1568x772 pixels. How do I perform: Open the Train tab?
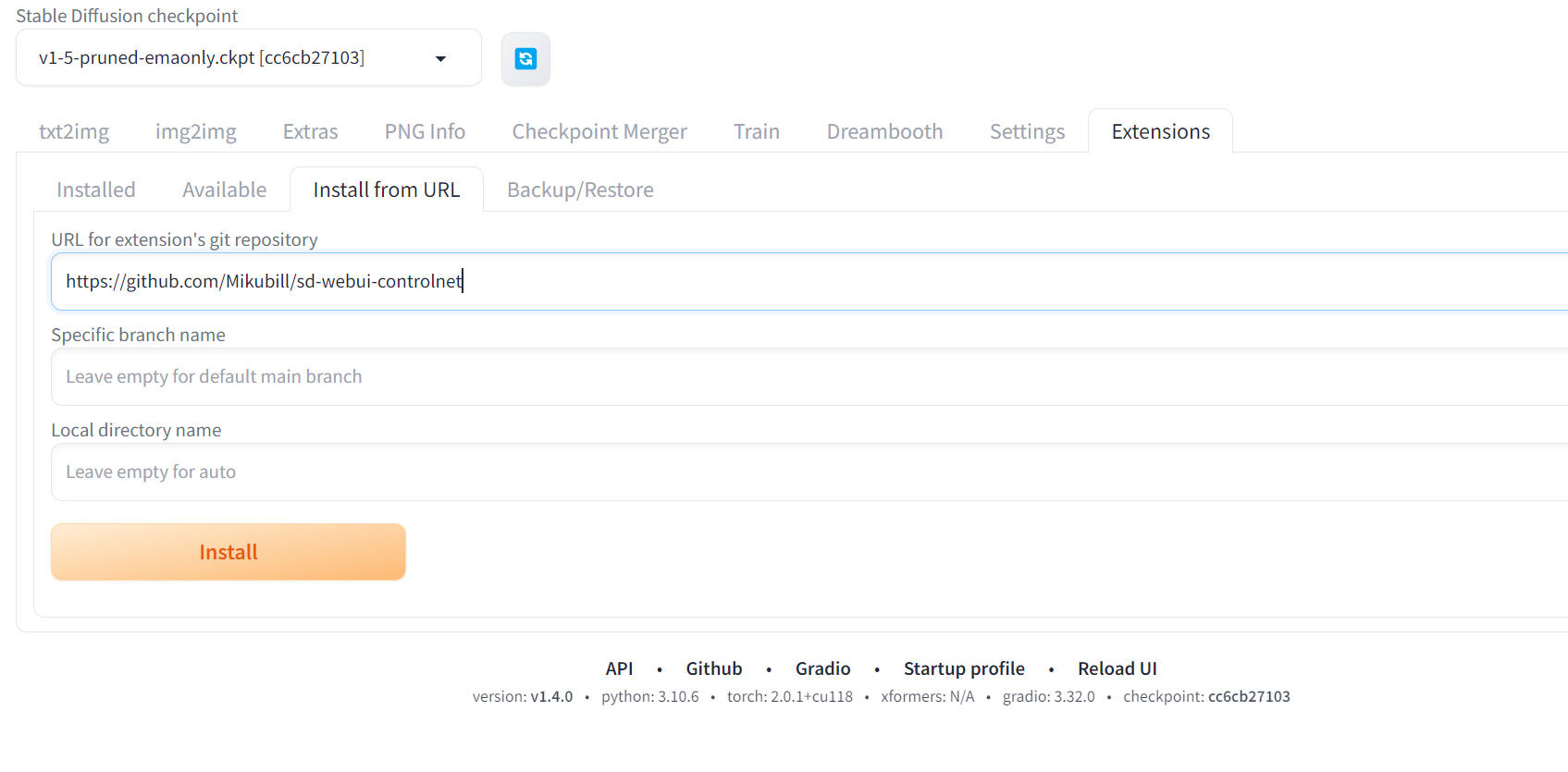tap(757, 131)
